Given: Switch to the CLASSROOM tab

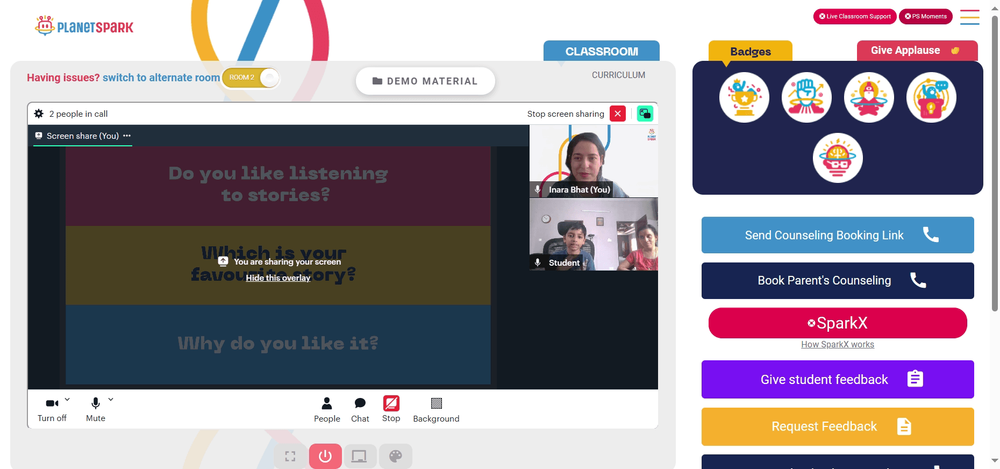Looking at the screenshot, I should [601, 51].
